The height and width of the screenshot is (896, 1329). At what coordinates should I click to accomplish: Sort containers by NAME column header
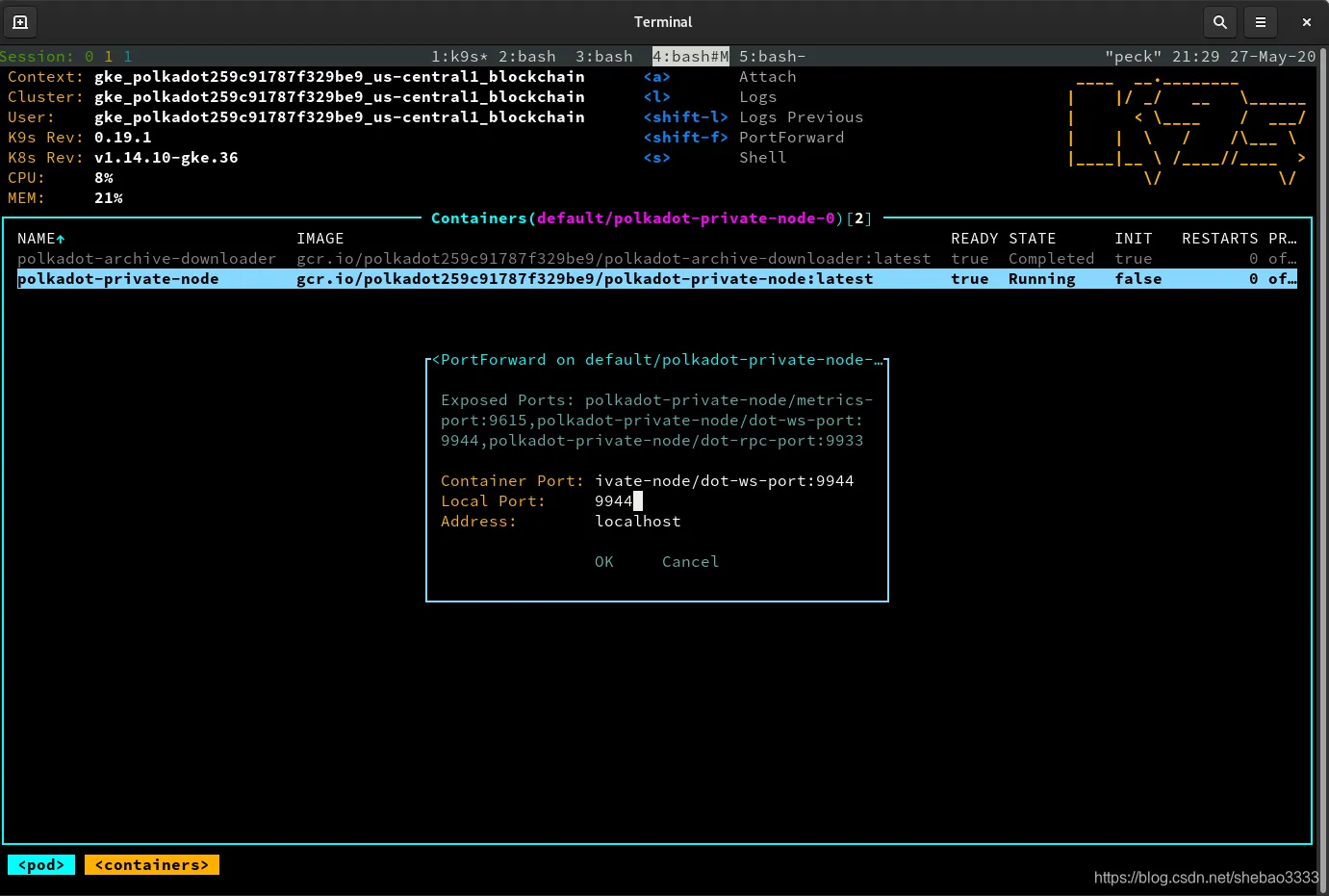click(40, 239)
